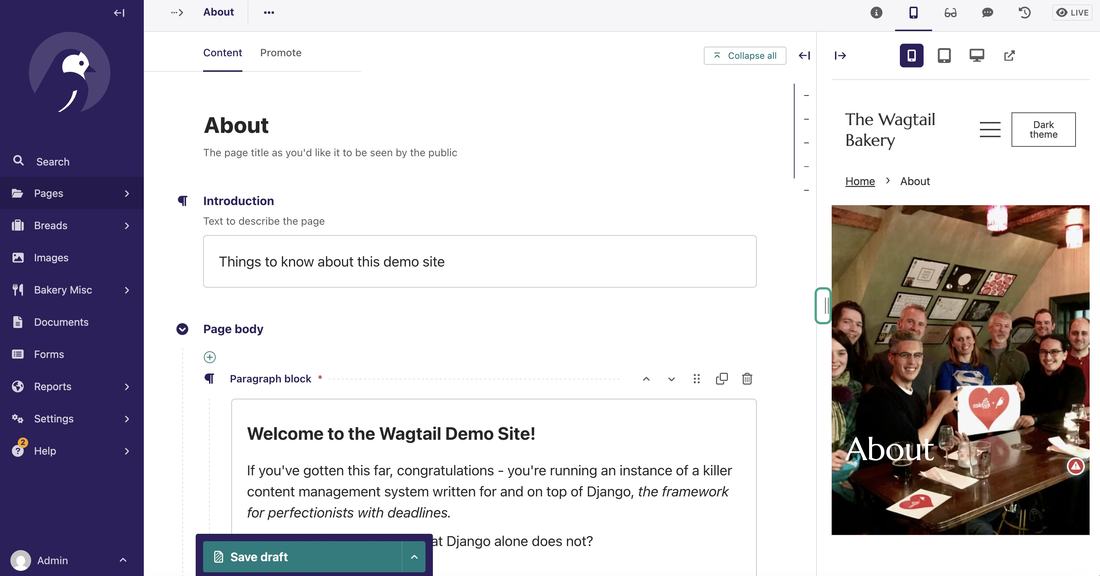Open the page history icon
Image resolution: width=1100 pixels, height=576 pixels.
point(1025,13)
